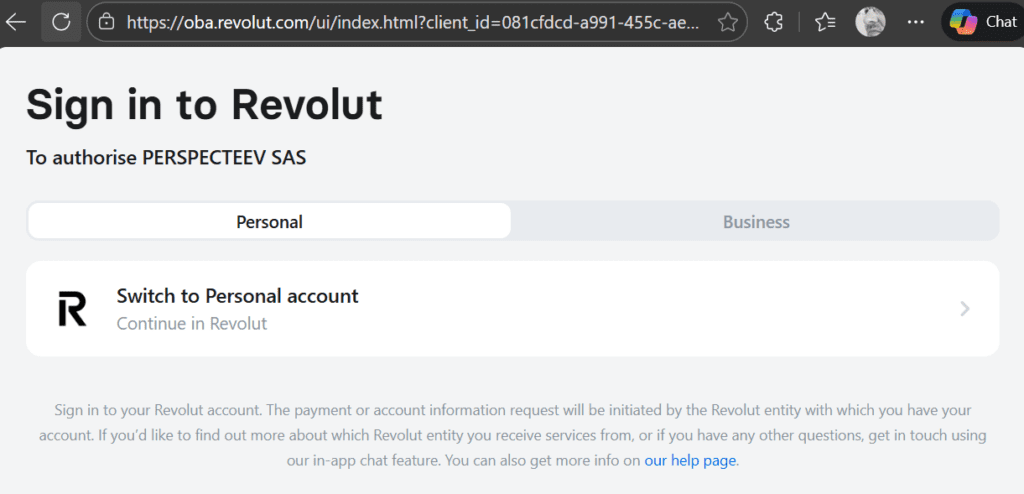1024x494 pixels.
Task: Click the "Sign in to Revolut" heading
Action: coord(204,104)
